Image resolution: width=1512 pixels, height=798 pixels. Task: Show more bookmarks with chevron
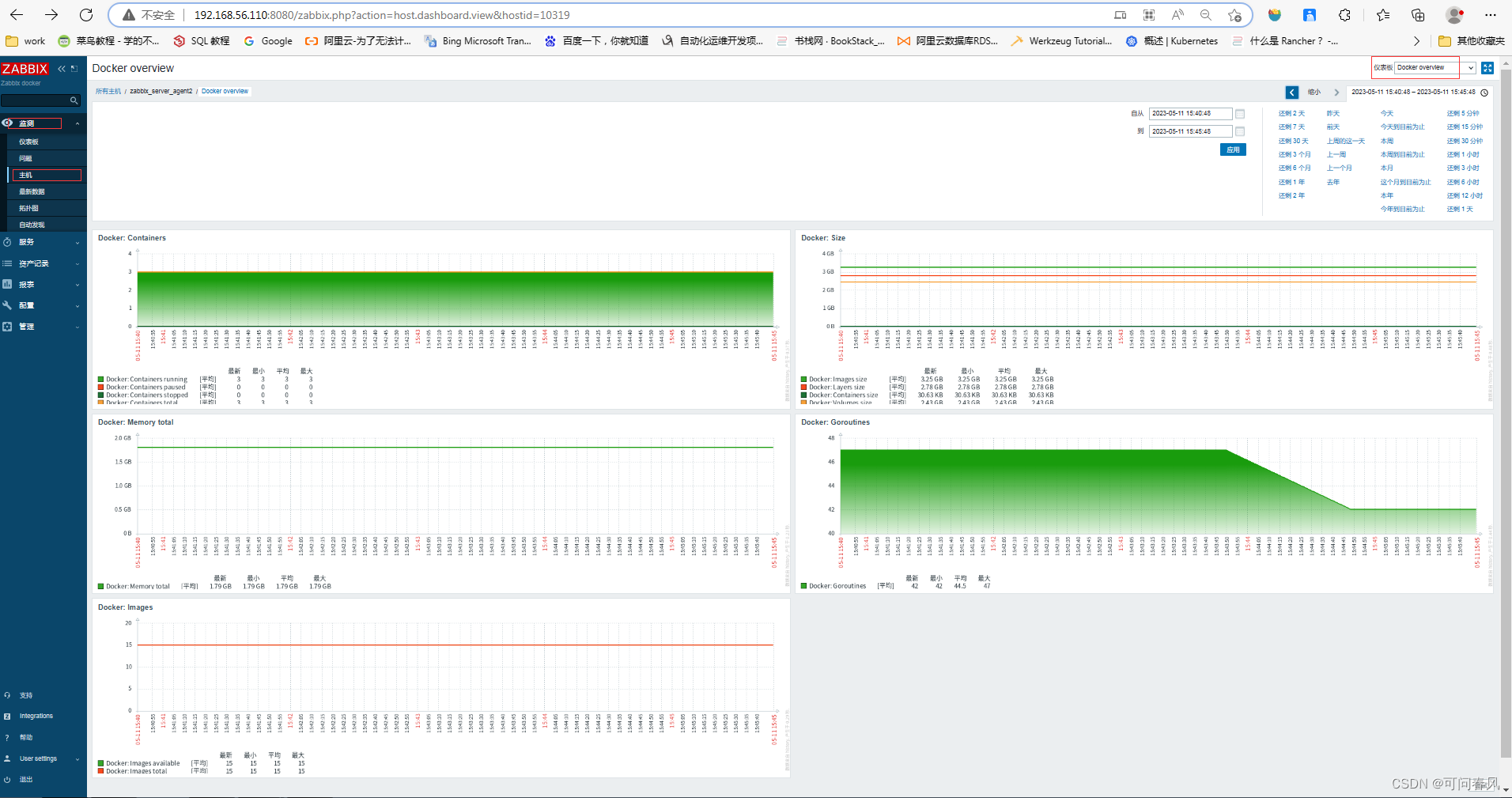[1416, 41]
